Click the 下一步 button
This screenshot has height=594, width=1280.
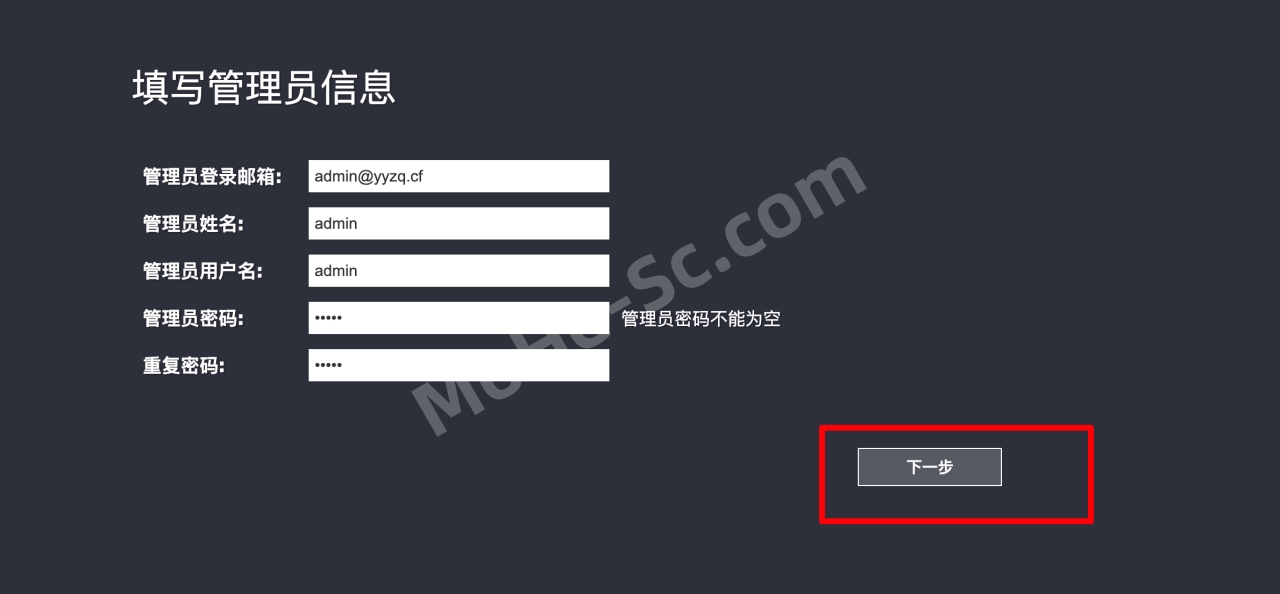pos(929,467)
